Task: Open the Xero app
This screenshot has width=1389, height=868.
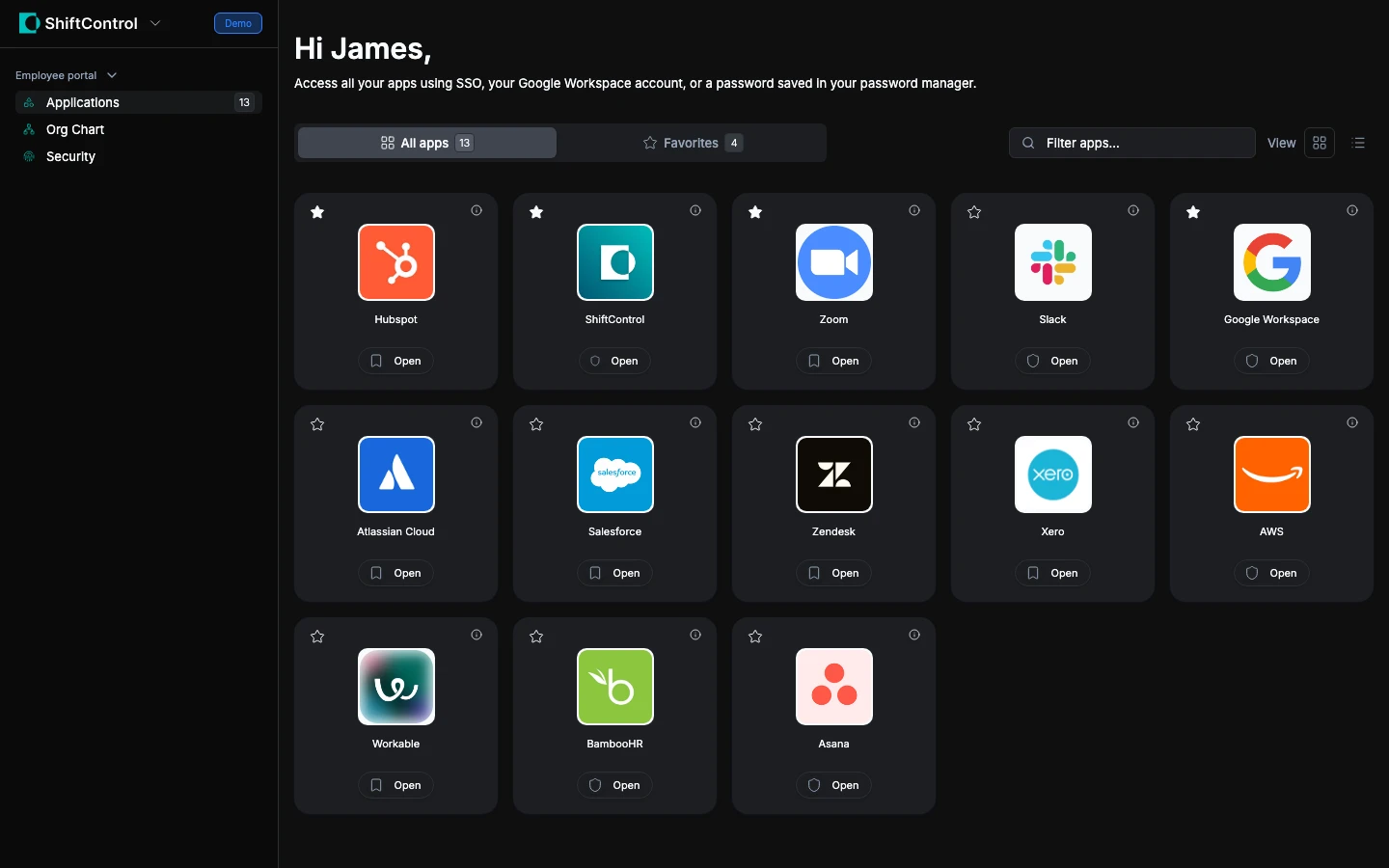Action: [x=1053, y=573]
